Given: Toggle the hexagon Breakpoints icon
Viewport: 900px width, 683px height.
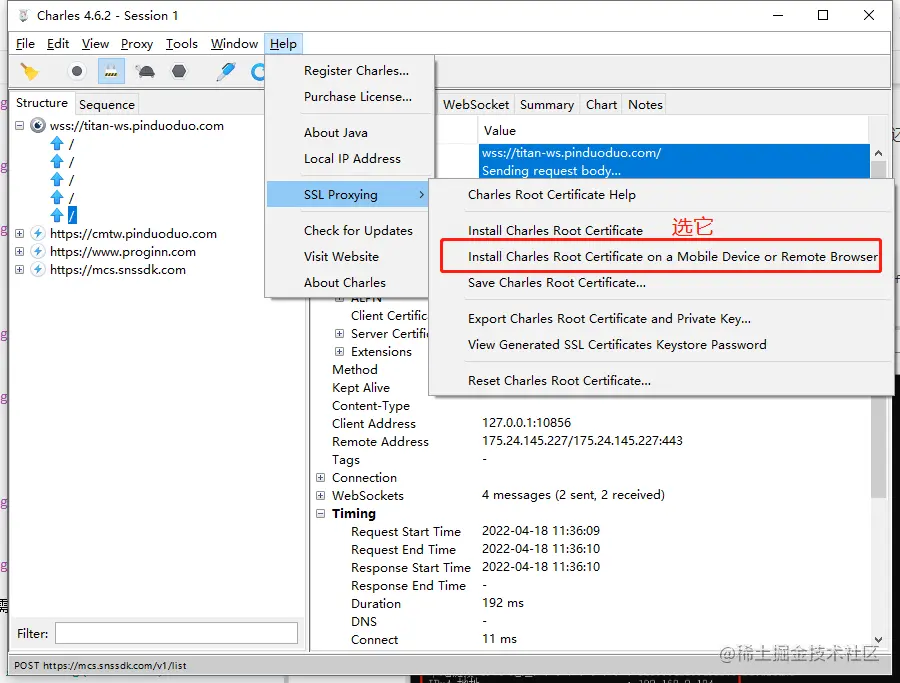Looking at the screenshot, I should click(179, 71).
